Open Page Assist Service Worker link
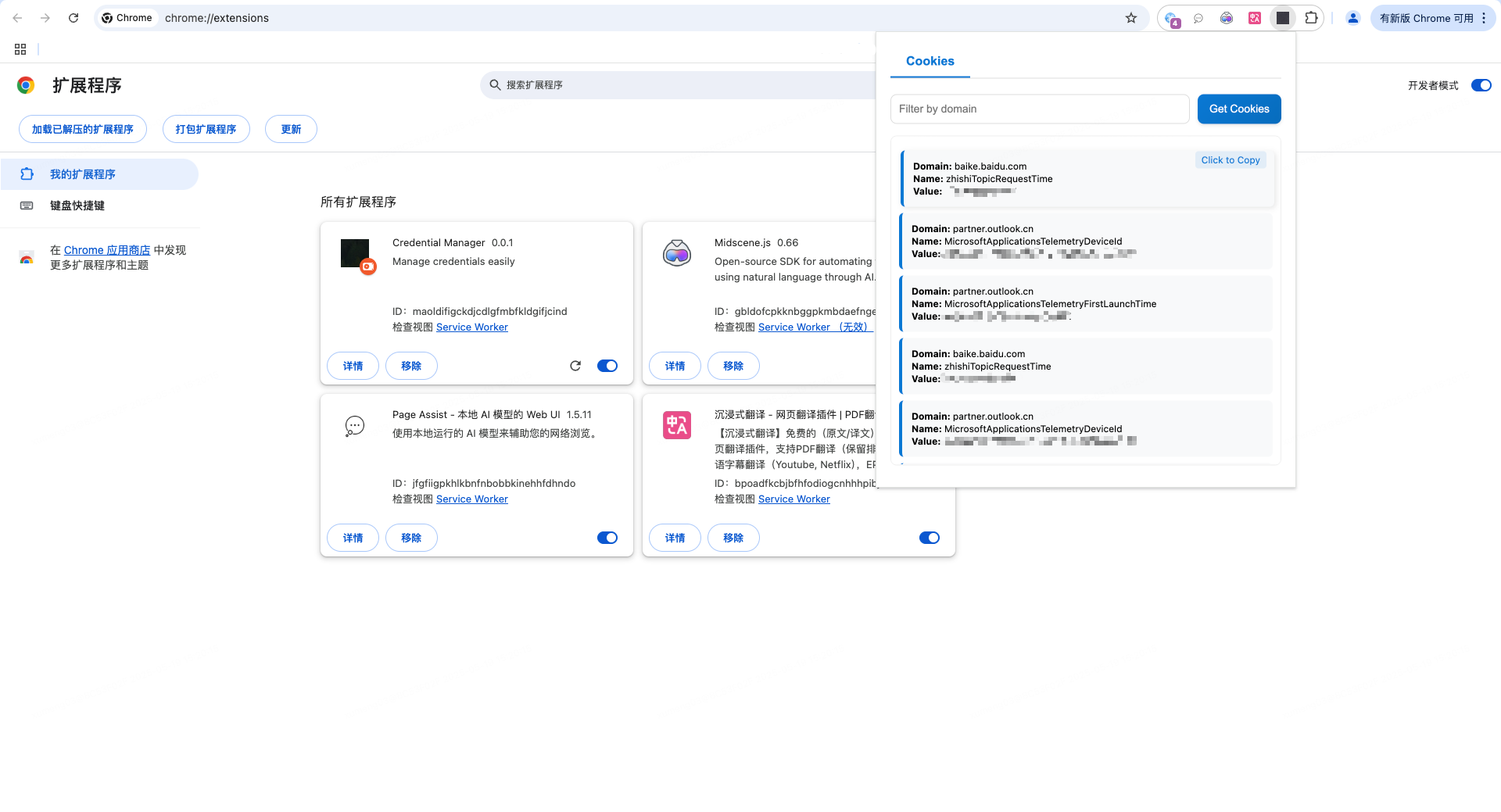 (x=472, y=499)
